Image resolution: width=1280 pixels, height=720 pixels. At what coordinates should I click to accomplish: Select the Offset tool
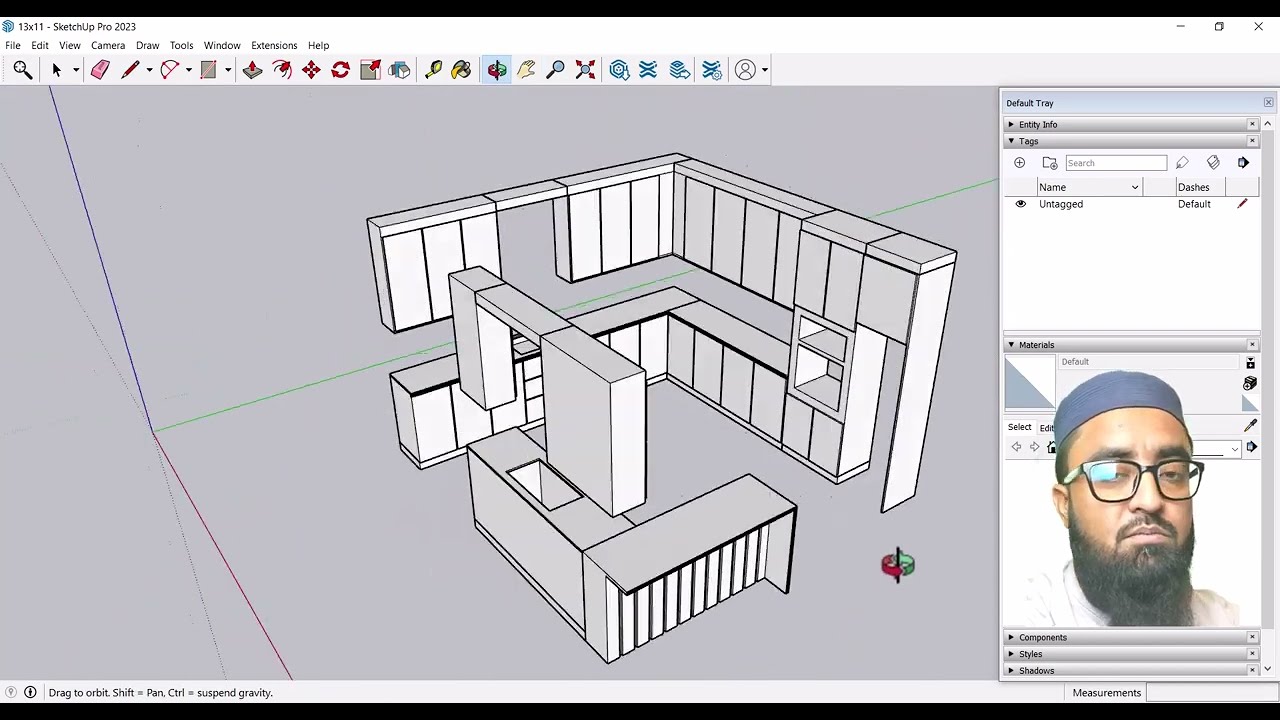pyautogui.click(x=282, y=69)
